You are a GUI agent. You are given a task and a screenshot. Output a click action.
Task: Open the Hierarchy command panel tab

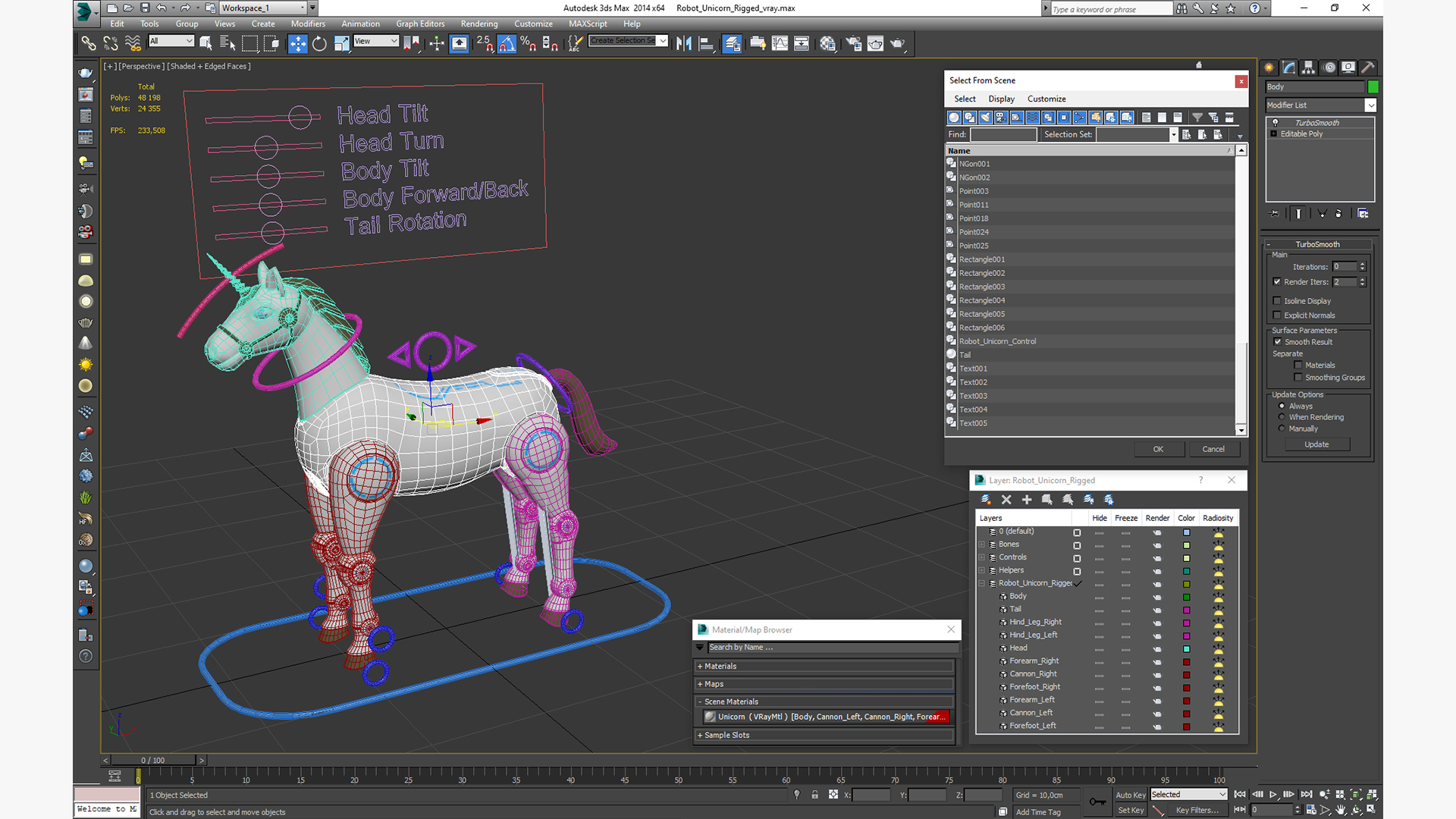(x=1308, y=67)
